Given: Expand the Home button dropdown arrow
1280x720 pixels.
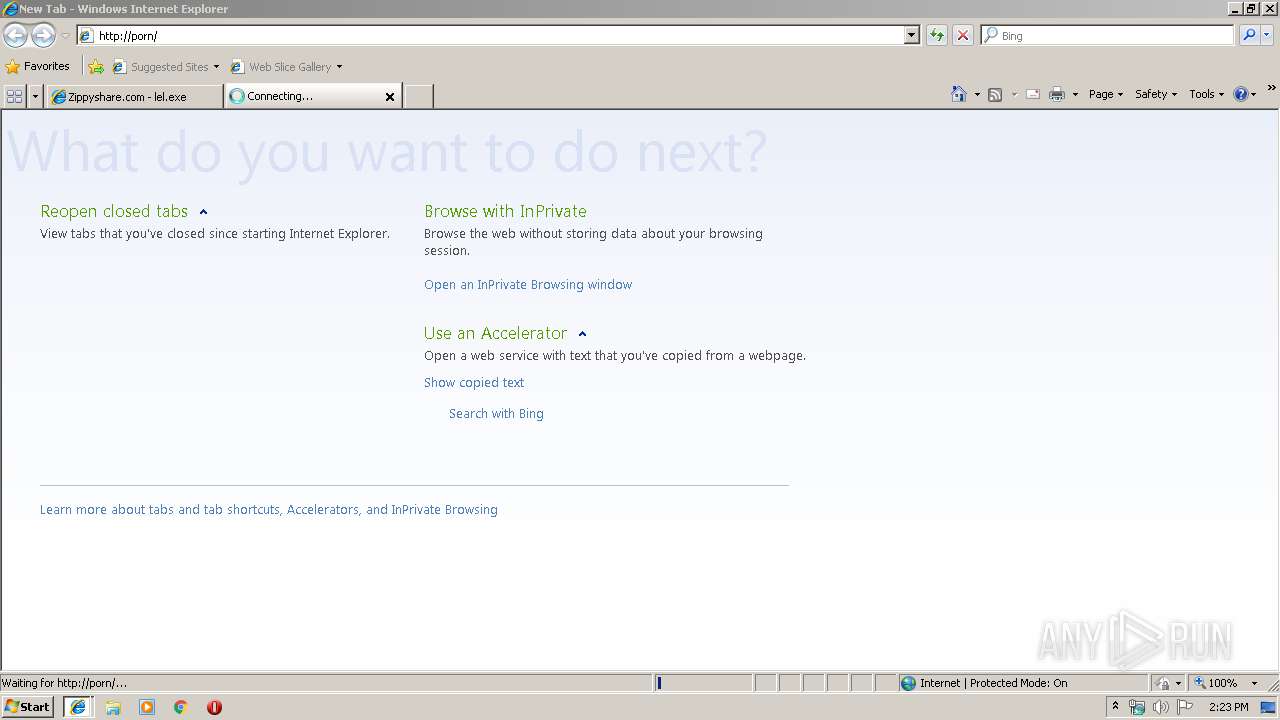Looking at the screenshot, I should [977, 94].
